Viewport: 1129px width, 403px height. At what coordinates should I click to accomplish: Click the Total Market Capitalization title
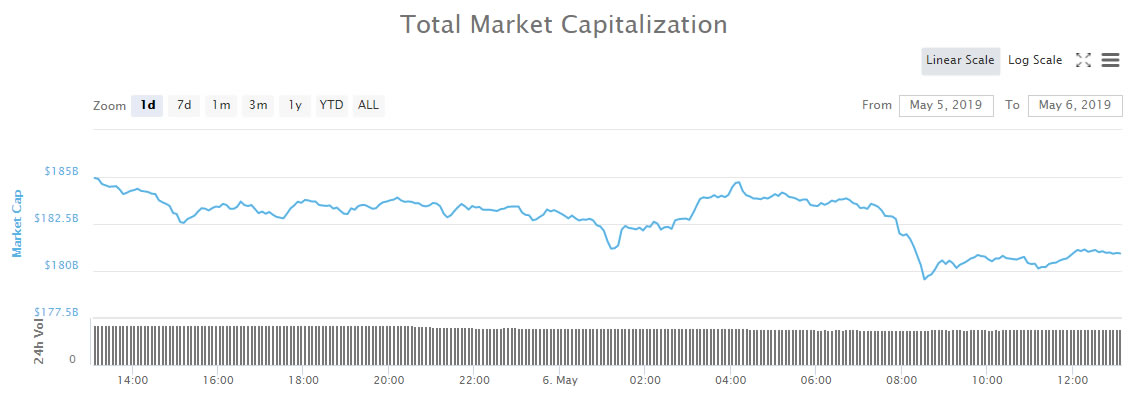tap(564, 24)
